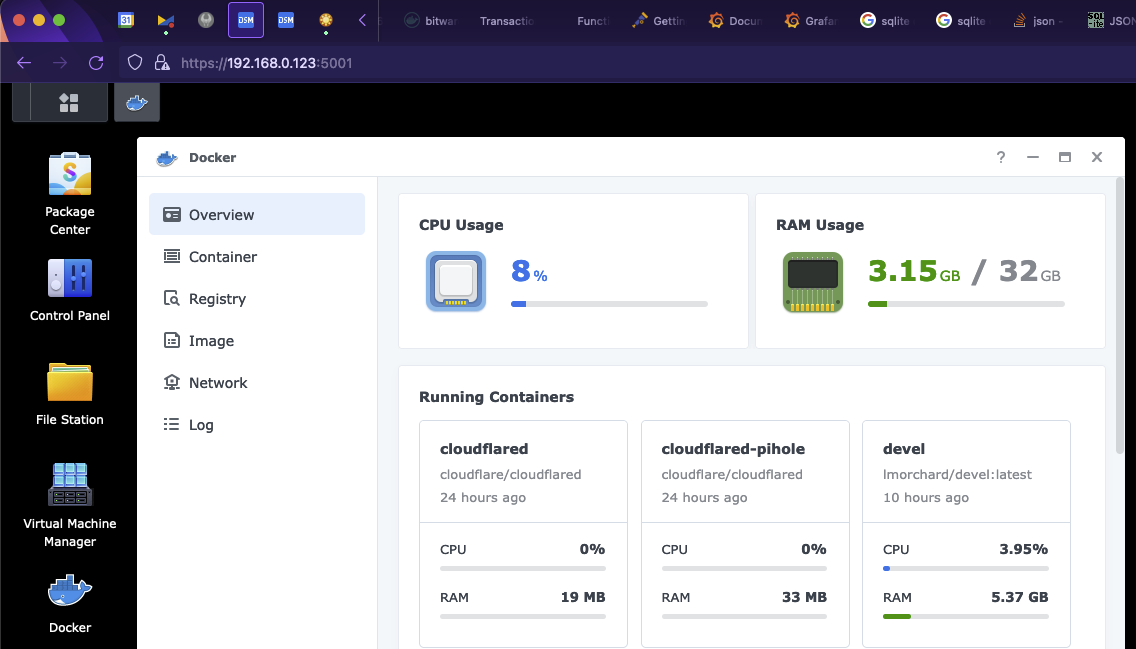Go back using browser back arrow

24,63
